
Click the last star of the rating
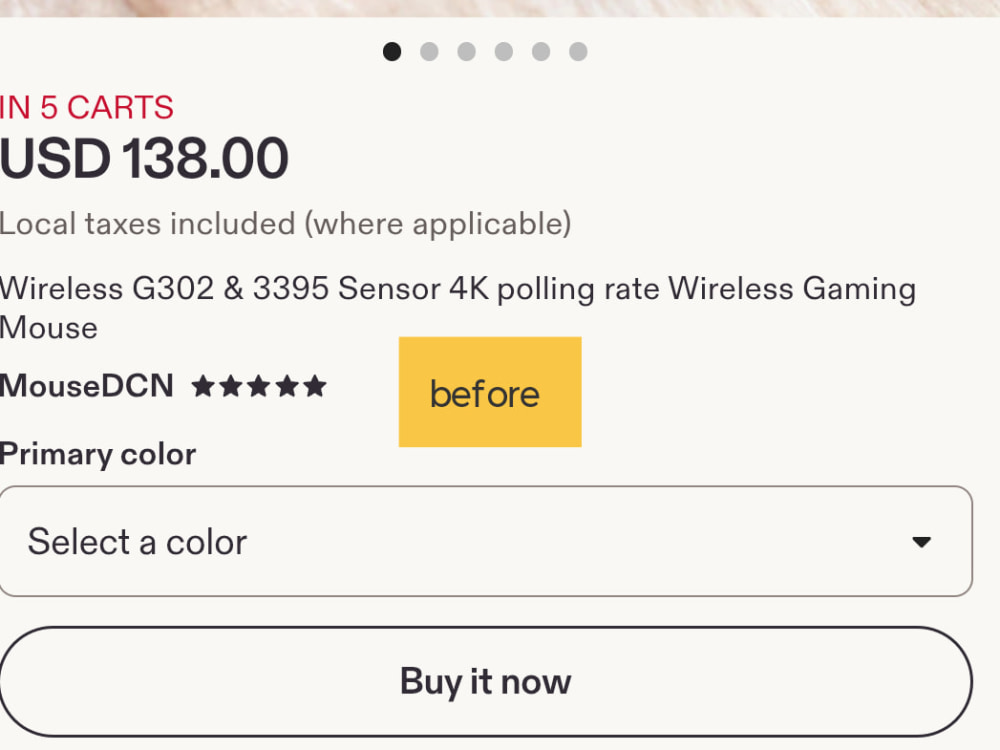tap(315, 386)
